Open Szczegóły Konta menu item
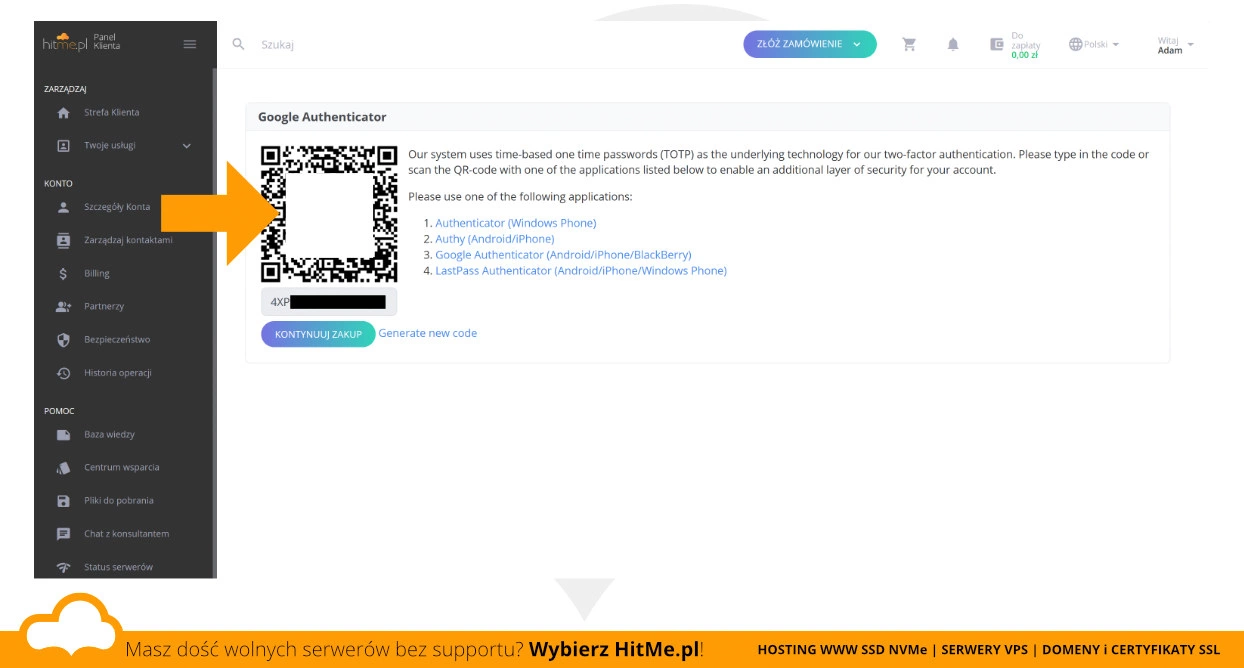The width and height of the screenshot is (1244, 668). tap(117, 207)
